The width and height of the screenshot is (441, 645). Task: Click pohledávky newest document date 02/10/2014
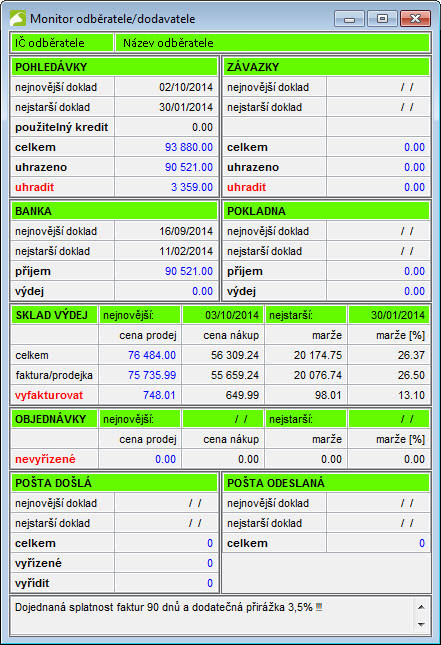click(x=186, y=87)
